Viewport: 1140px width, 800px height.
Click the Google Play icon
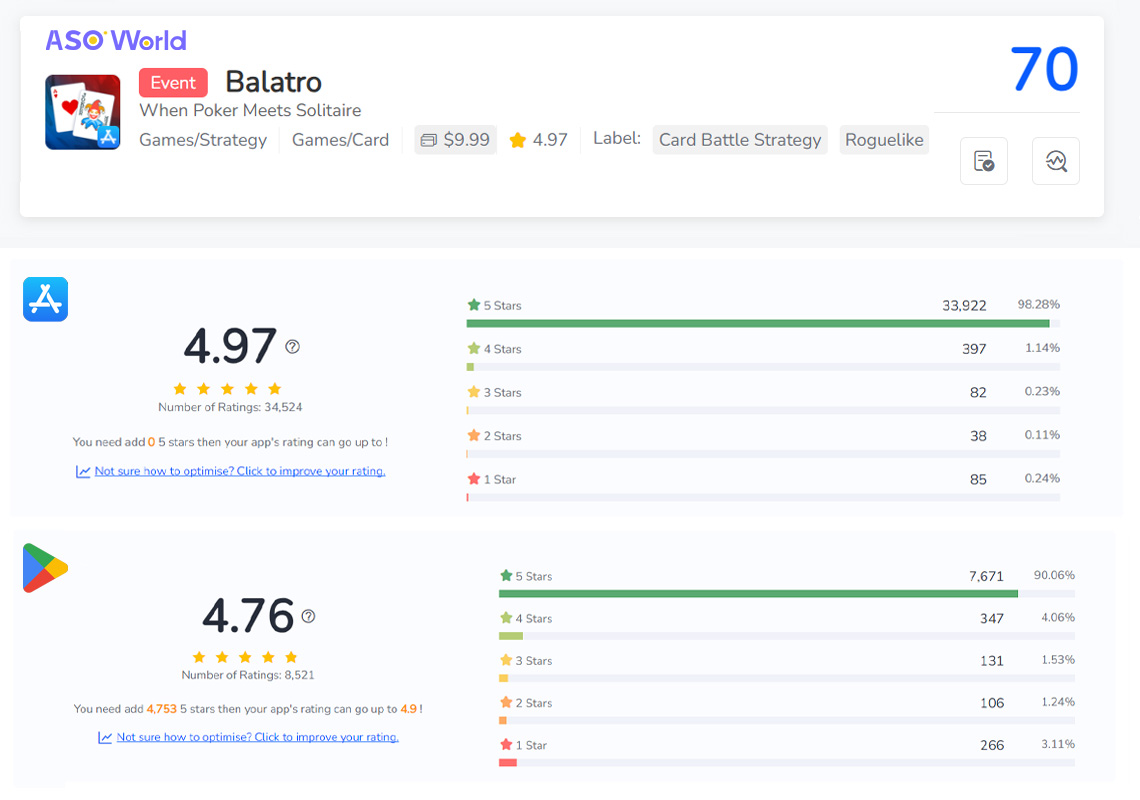(45, 568)
